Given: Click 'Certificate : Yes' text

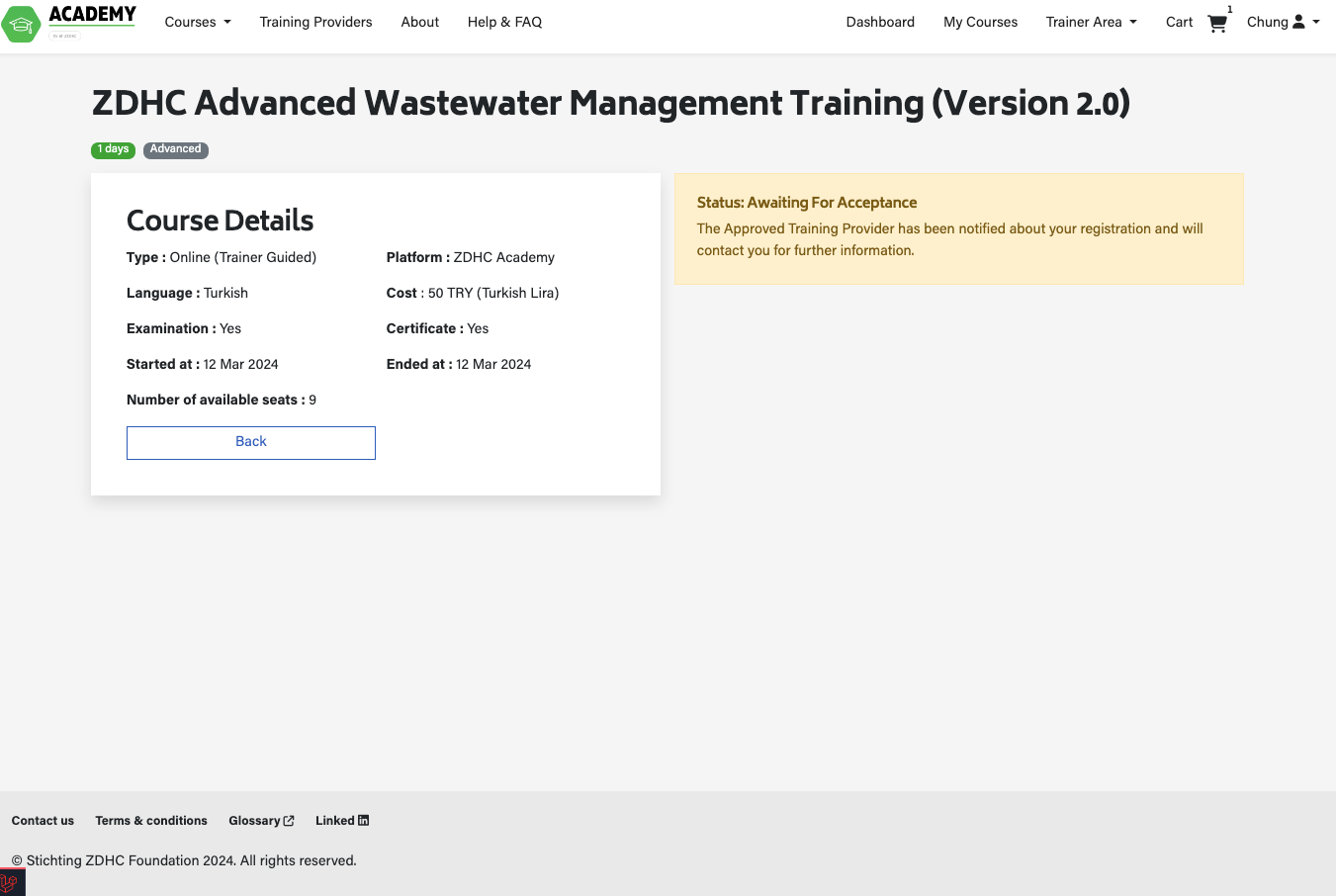Looking at the screenshot, I should 438,328.
